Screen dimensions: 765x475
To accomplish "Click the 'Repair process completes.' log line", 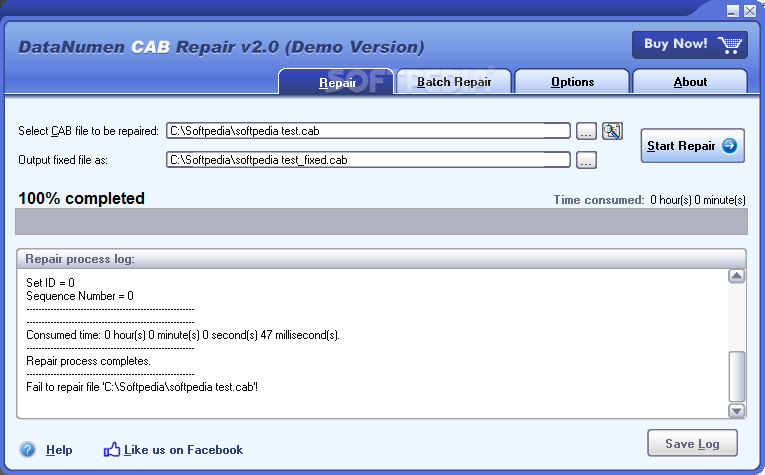I will coord(88,361).
